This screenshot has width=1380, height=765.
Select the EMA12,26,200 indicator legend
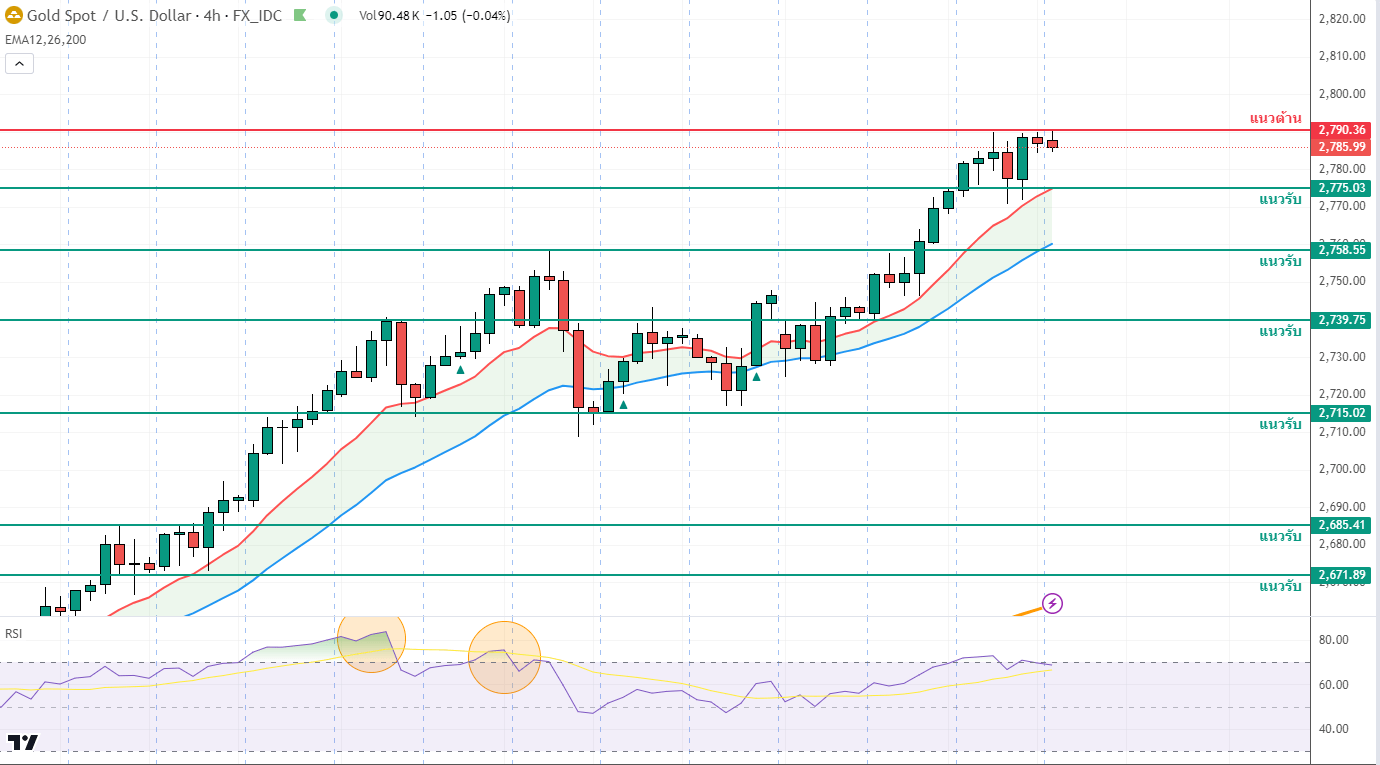44,38
